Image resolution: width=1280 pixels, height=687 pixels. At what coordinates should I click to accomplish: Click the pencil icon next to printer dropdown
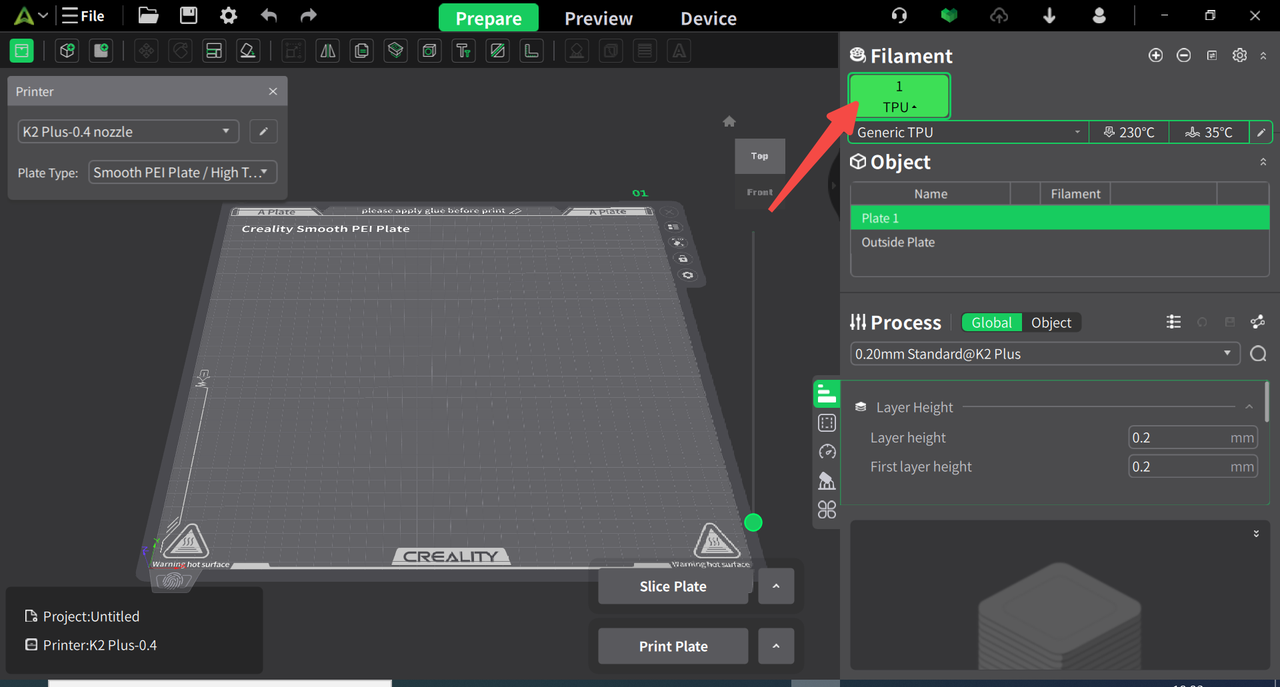tap(263, 132)
